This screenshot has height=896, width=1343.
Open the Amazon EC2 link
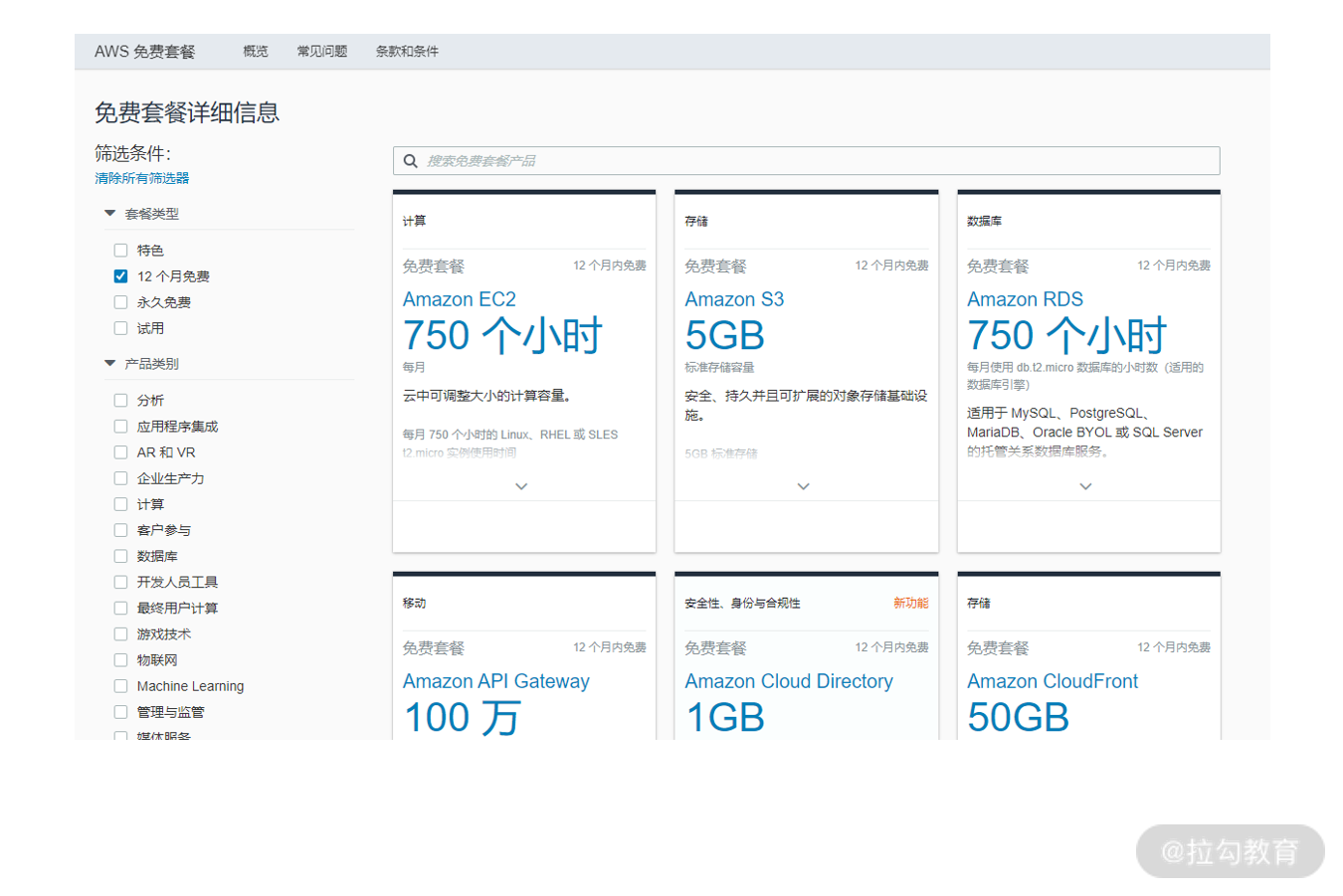tap(459, 299)
